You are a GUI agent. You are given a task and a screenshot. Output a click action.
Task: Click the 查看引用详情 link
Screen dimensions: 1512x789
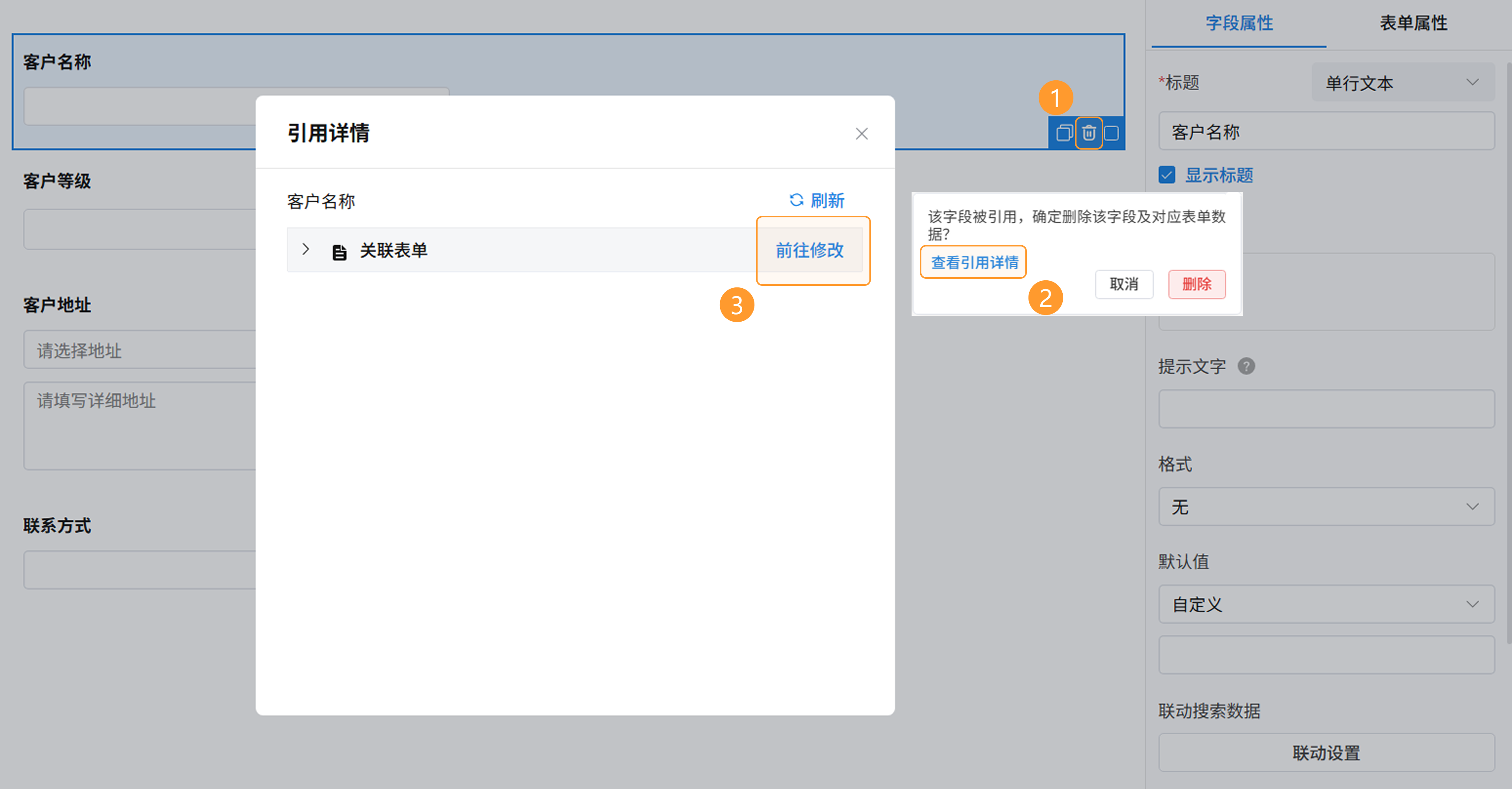[975, 263]
